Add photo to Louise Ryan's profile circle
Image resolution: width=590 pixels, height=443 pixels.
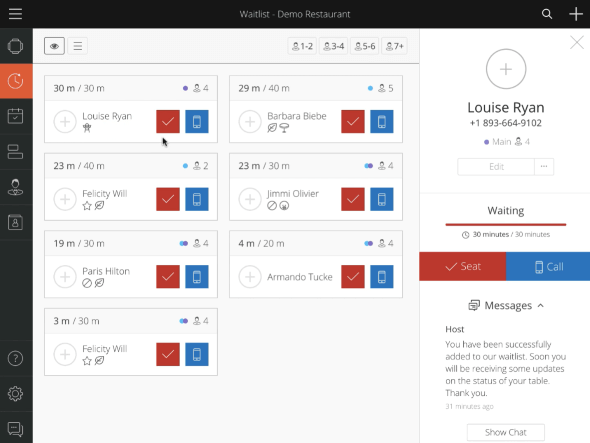506,69
